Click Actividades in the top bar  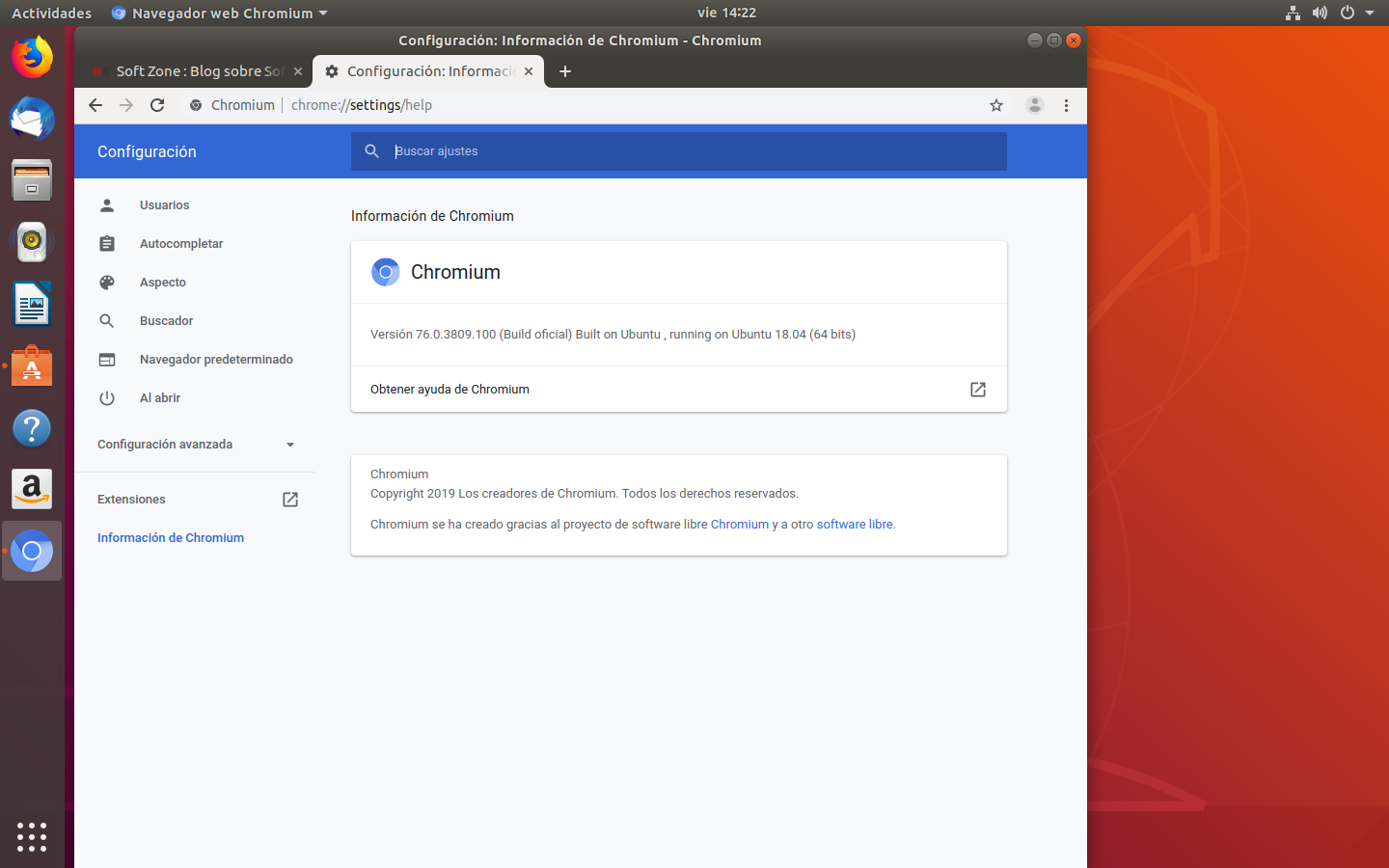52,14
